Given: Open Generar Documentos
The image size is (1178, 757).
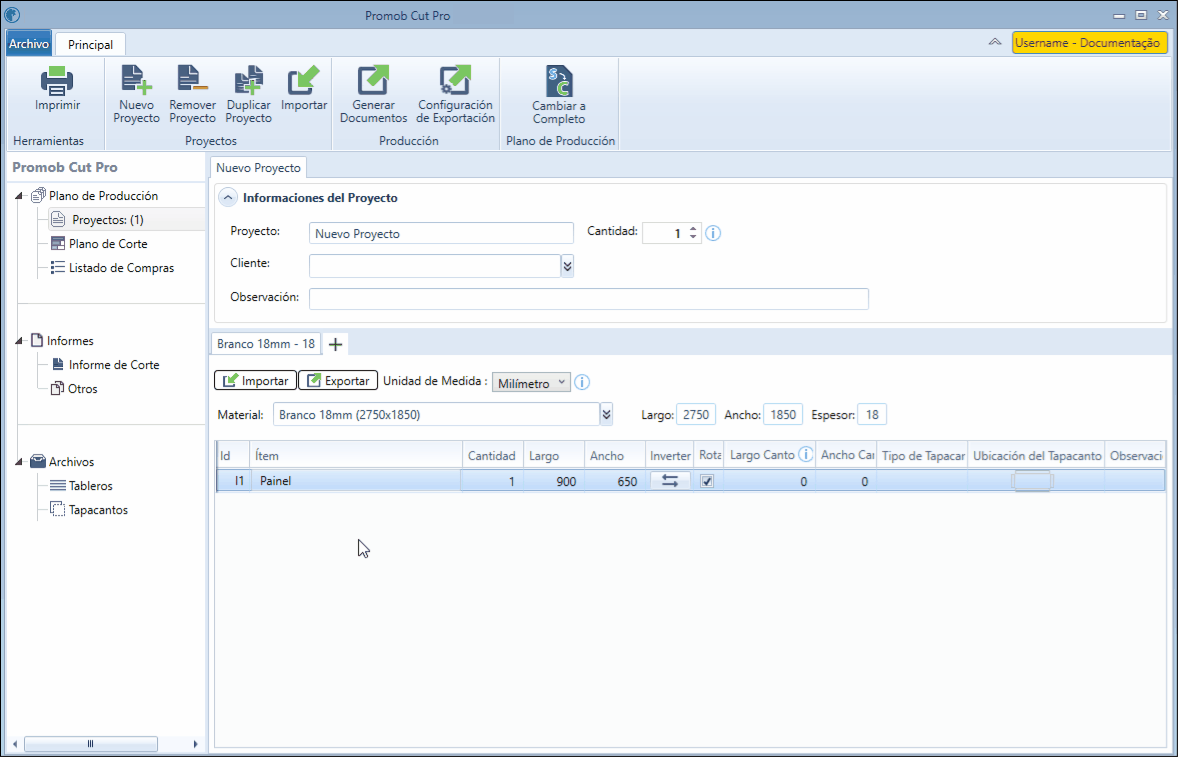Looking at the screenshot, I should tap(373, 80).
